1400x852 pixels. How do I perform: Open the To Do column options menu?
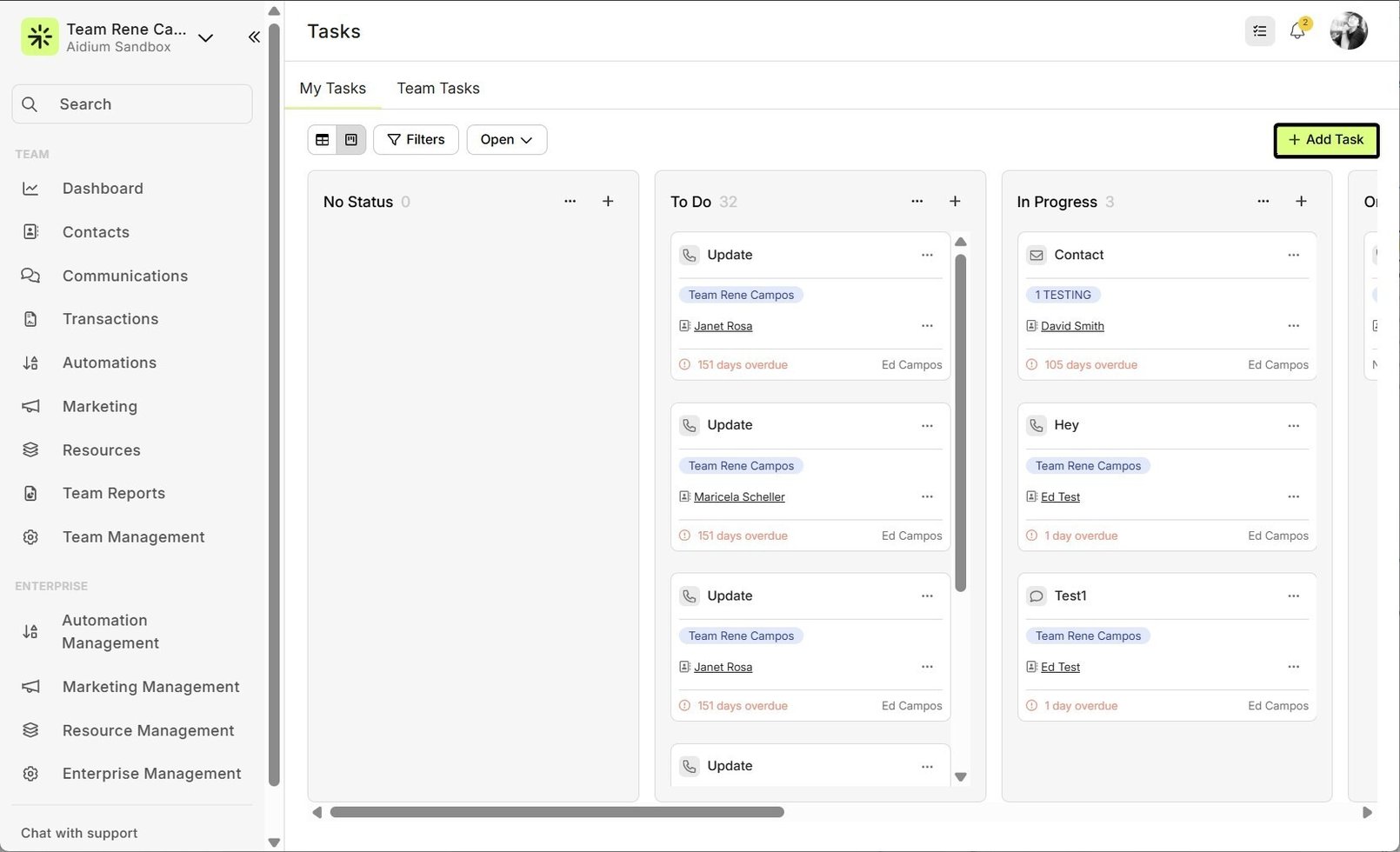pyautogui.click(x=917, y=201)
